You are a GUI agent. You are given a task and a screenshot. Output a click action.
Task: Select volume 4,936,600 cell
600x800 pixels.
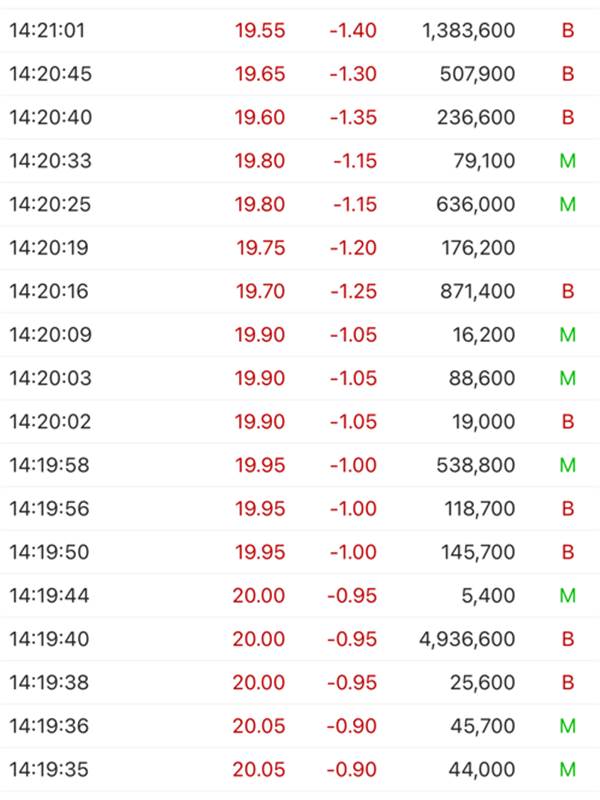tap(467, 639)
